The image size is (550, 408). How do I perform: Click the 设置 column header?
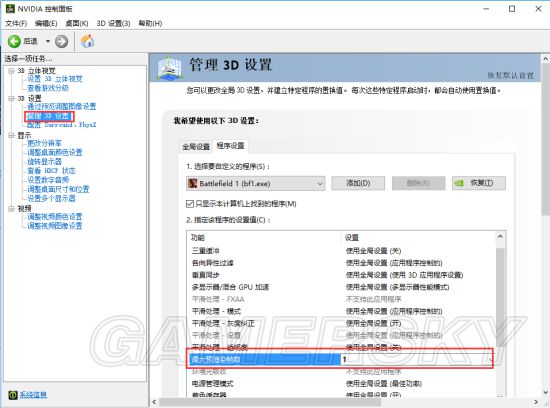pyautogui.click(x=352, y=238)
